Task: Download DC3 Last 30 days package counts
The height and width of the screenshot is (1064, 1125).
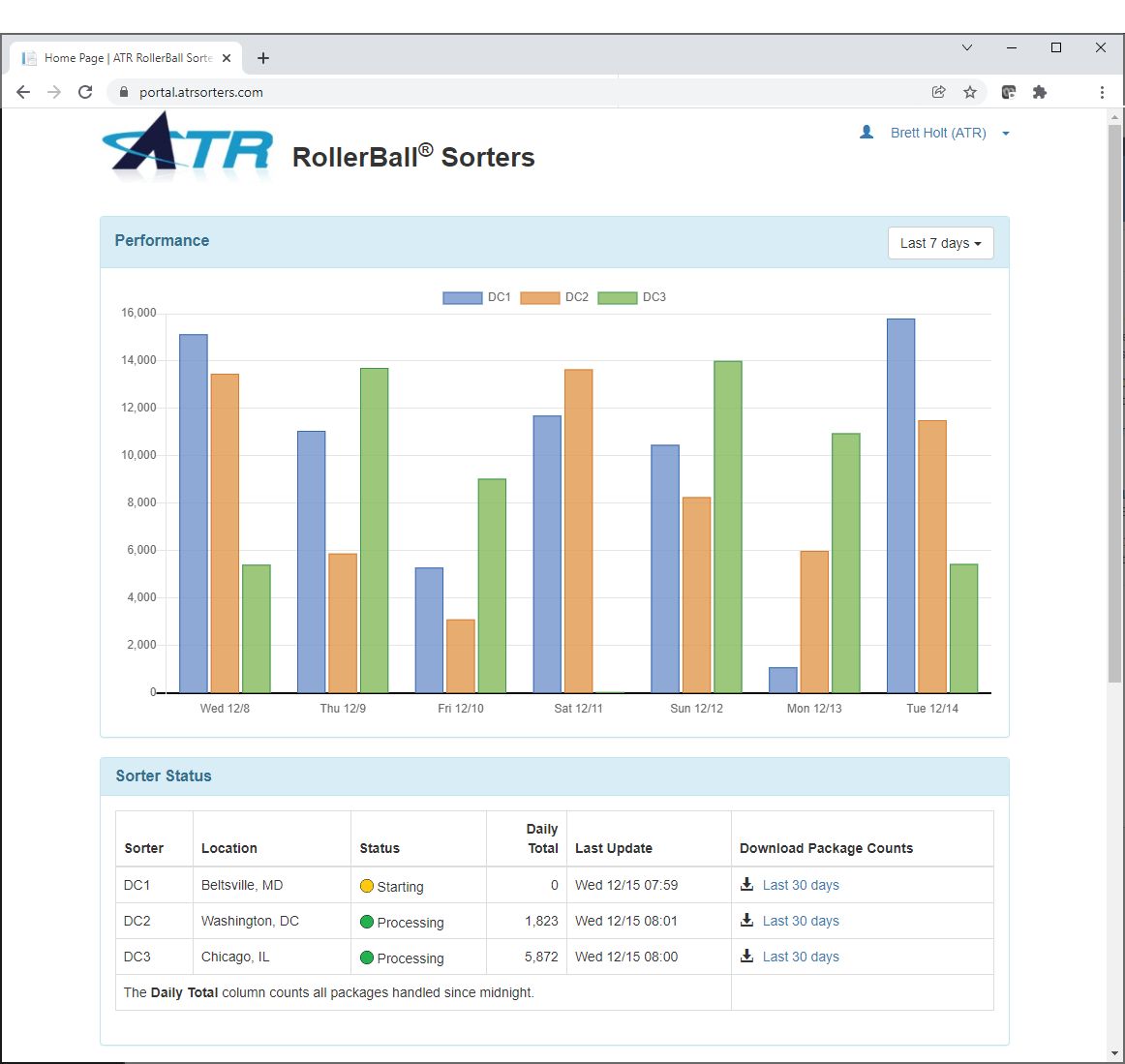Action: 800,957
